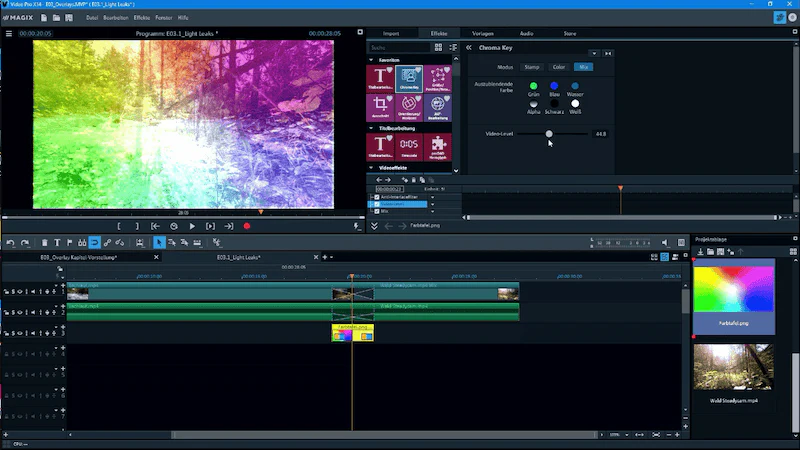
Task: Open the Fenster menu
Action: (164, 18)
